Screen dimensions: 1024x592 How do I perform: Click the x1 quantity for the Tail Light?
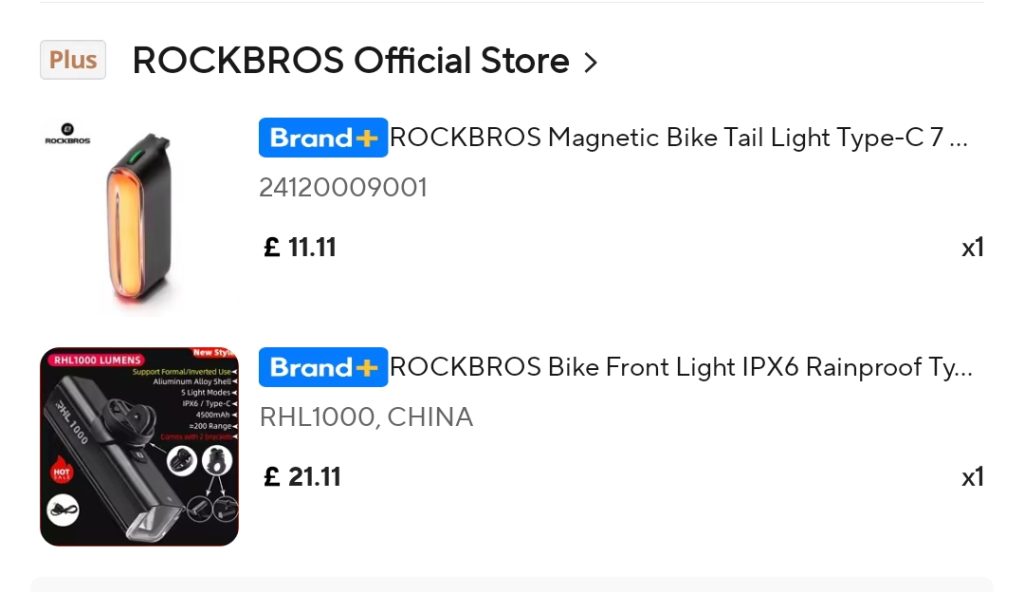tap(972, 247)
